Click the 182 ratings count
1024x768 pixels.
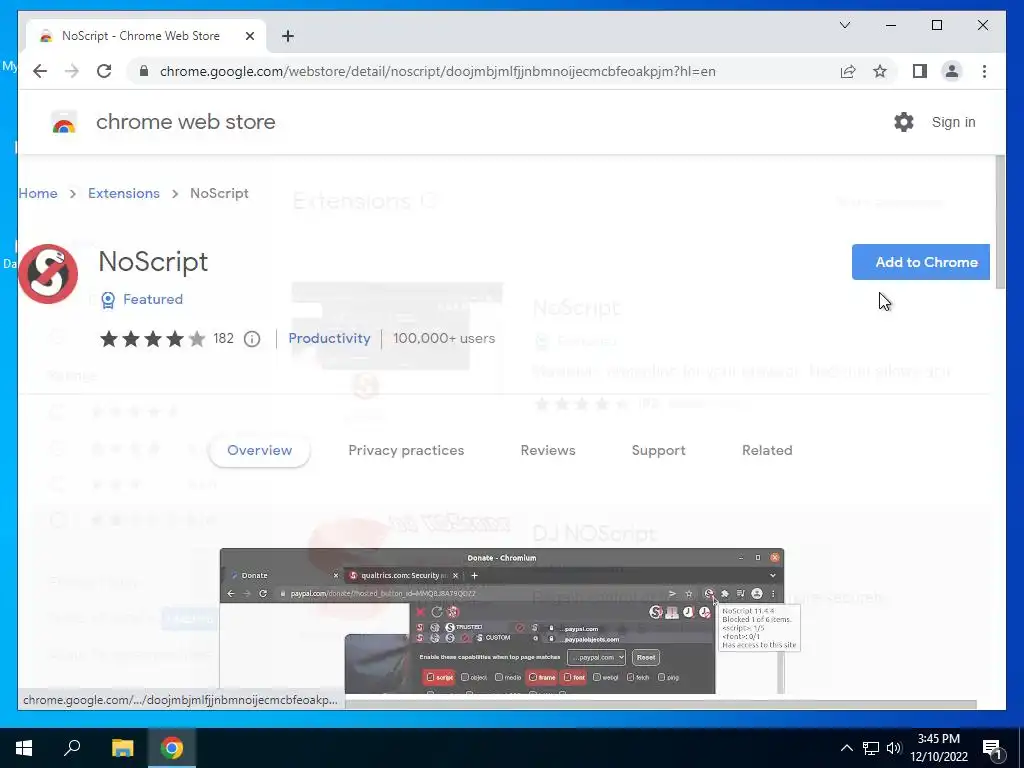[223, 338]
